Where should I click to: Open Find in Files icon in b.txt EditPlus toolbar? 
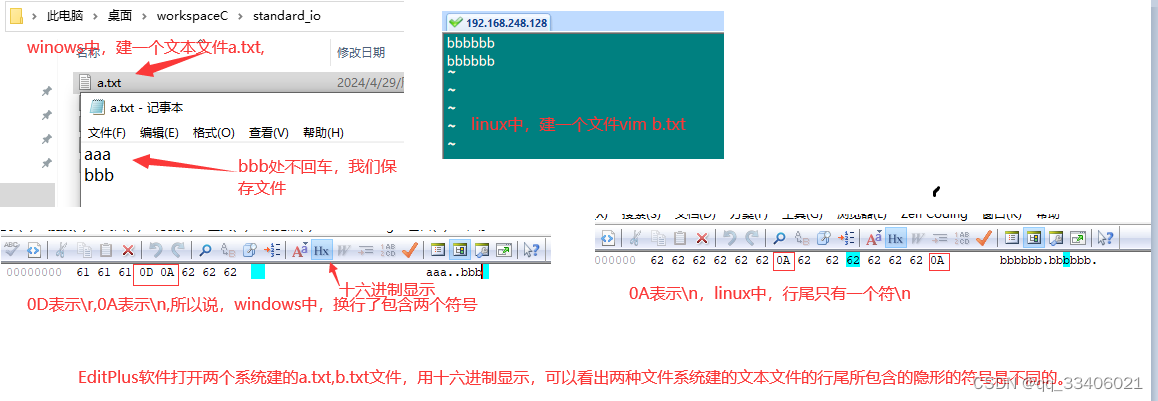[x=823, y=239]
